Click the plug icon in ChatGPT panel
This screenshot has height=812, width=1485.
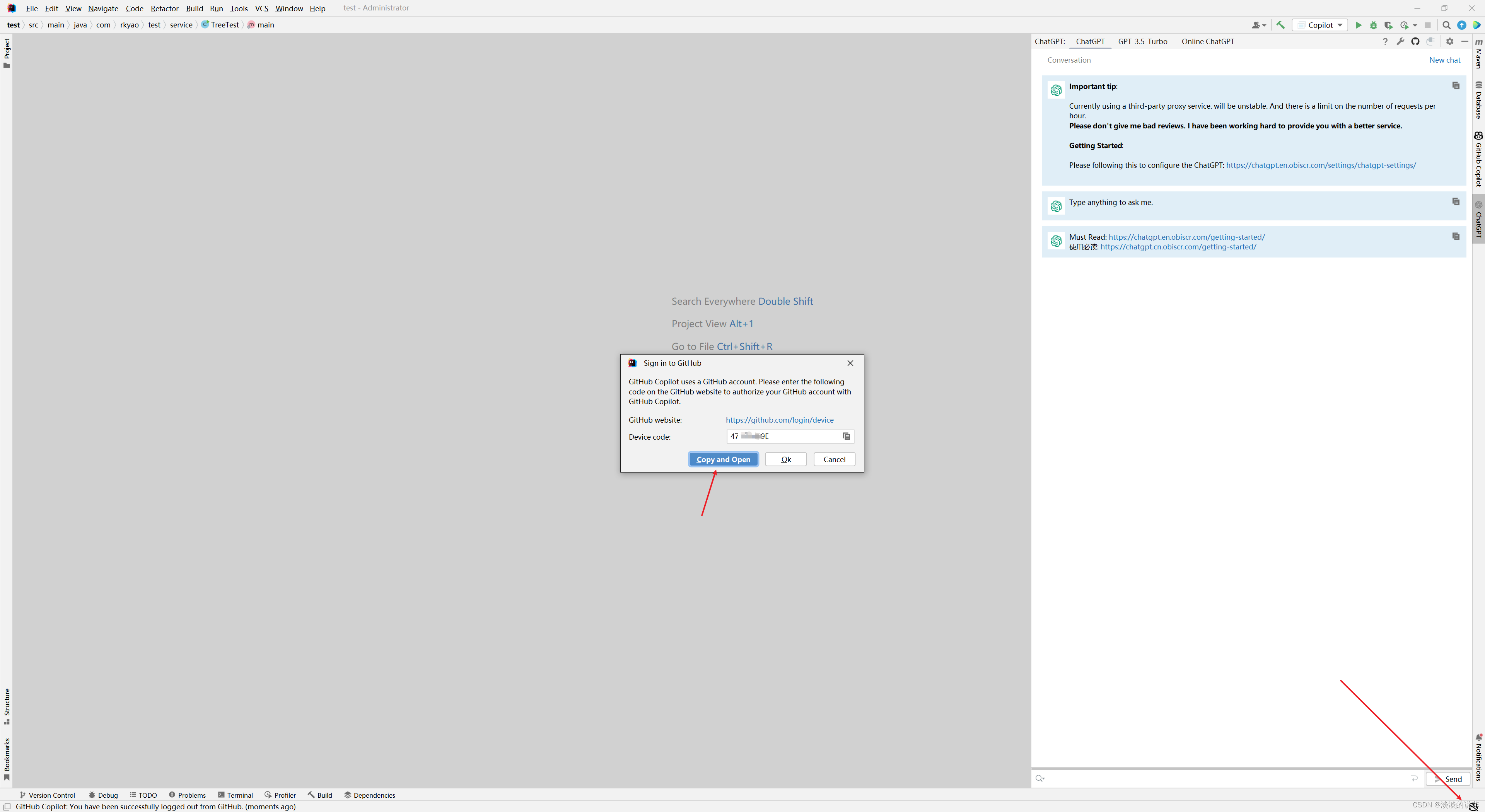(x=1430, y=41)
